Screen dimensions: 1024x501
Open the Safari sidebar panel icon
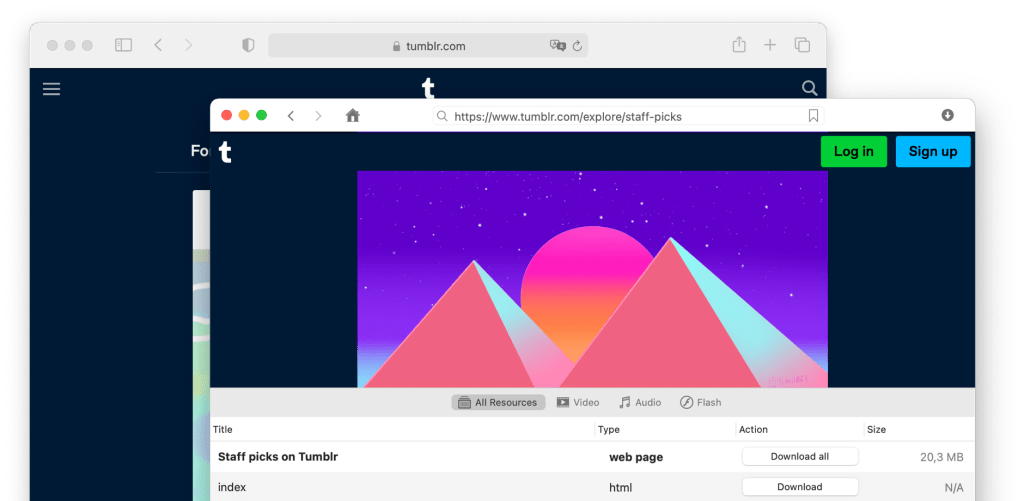pos(123,45)
